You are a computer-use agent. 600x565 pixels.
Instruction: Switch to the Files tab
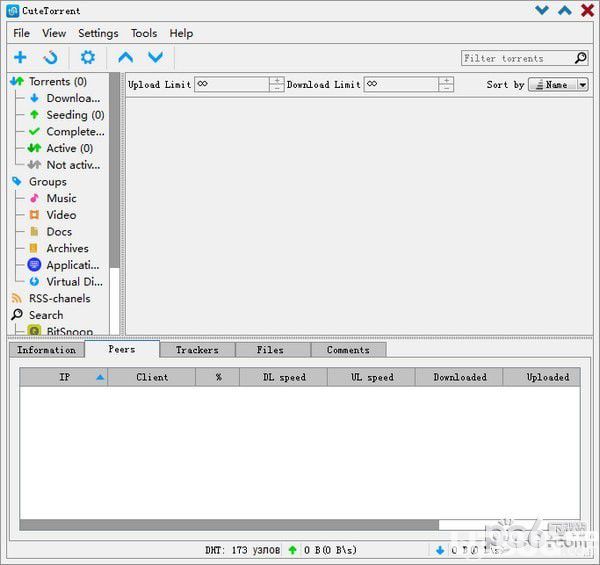[x=272, y=350]
